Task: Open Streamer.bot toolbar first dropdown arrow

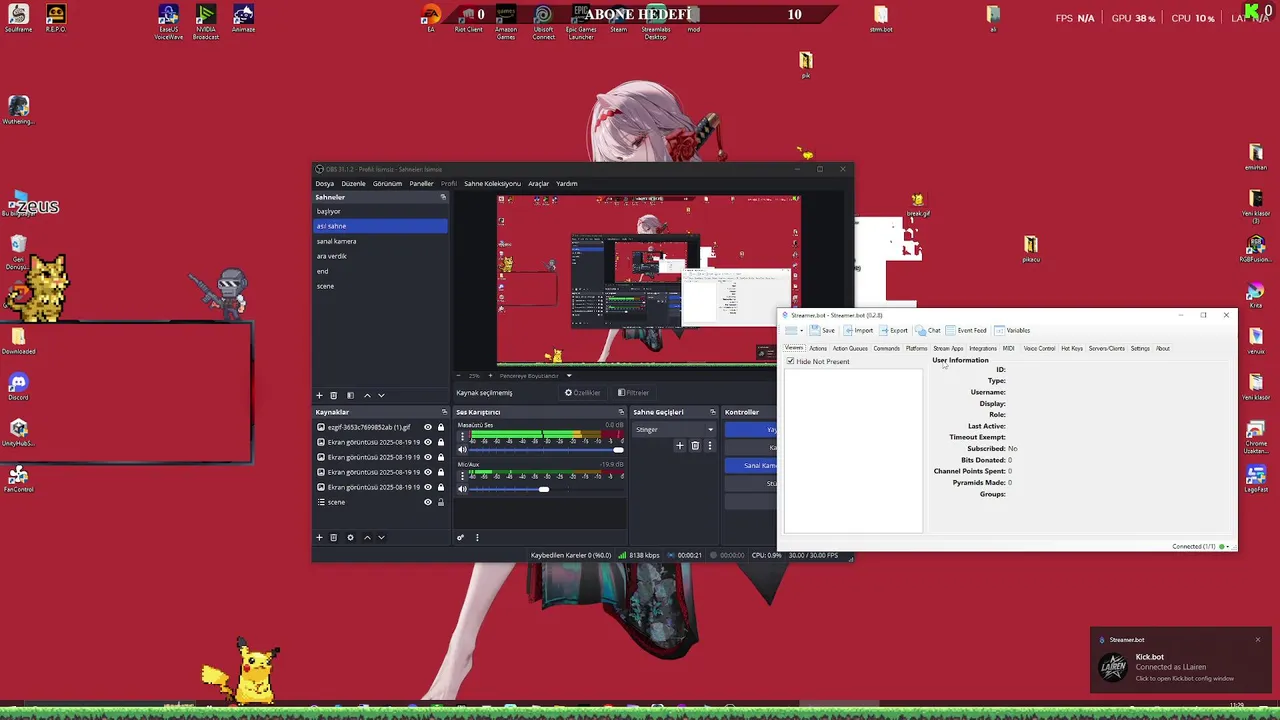Action: click(801, 331)
